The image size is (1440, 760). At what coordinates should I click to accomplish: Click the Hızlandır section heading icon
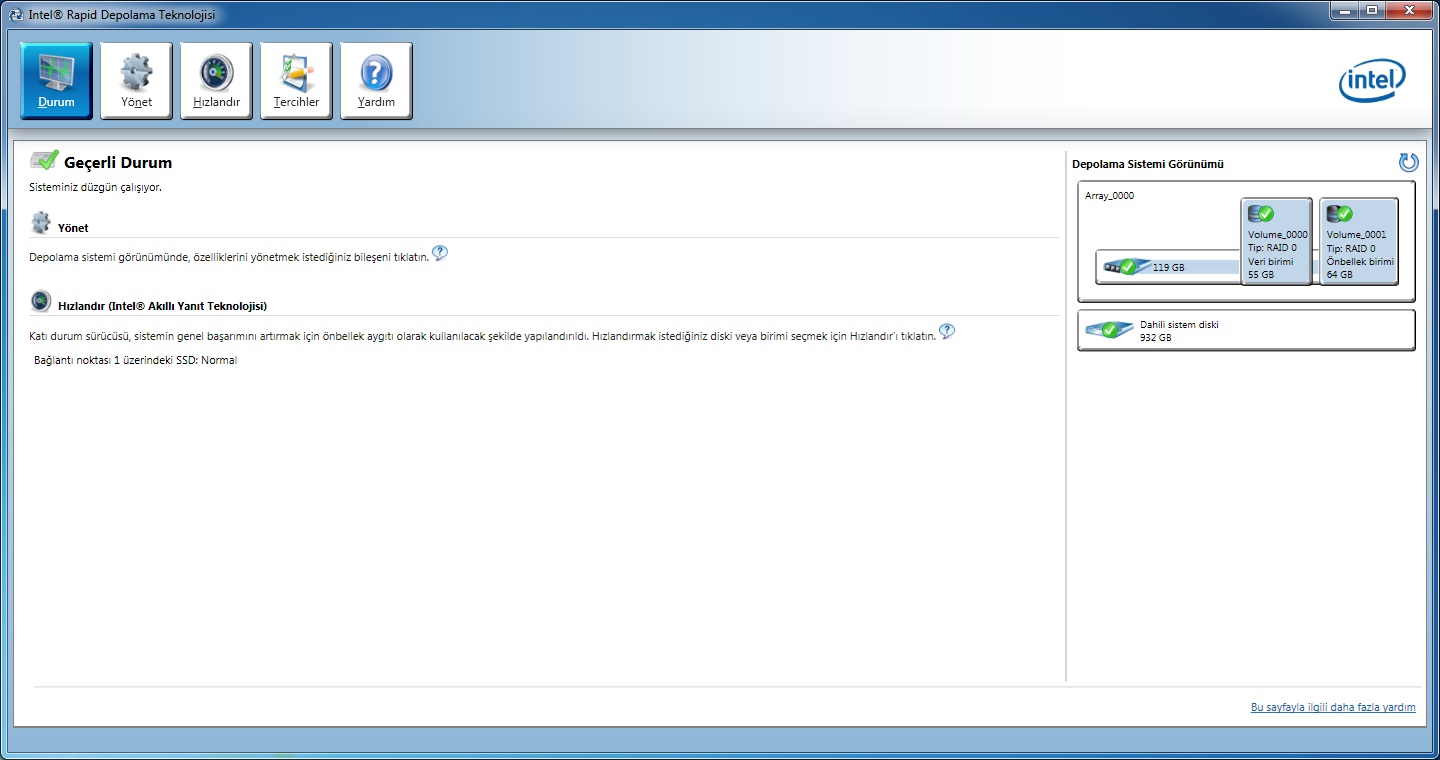click(x=41, y=301)
